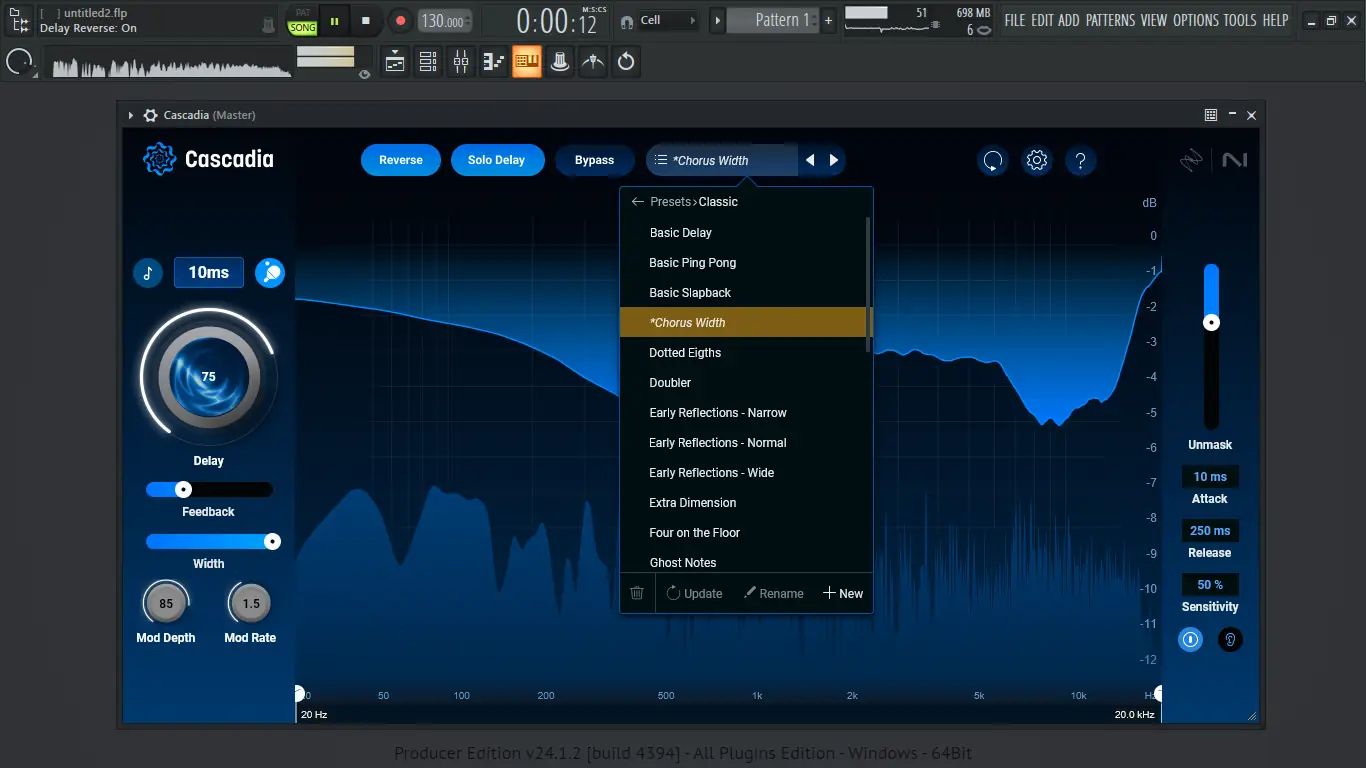Open the HELP menu

coord(1275,20)
